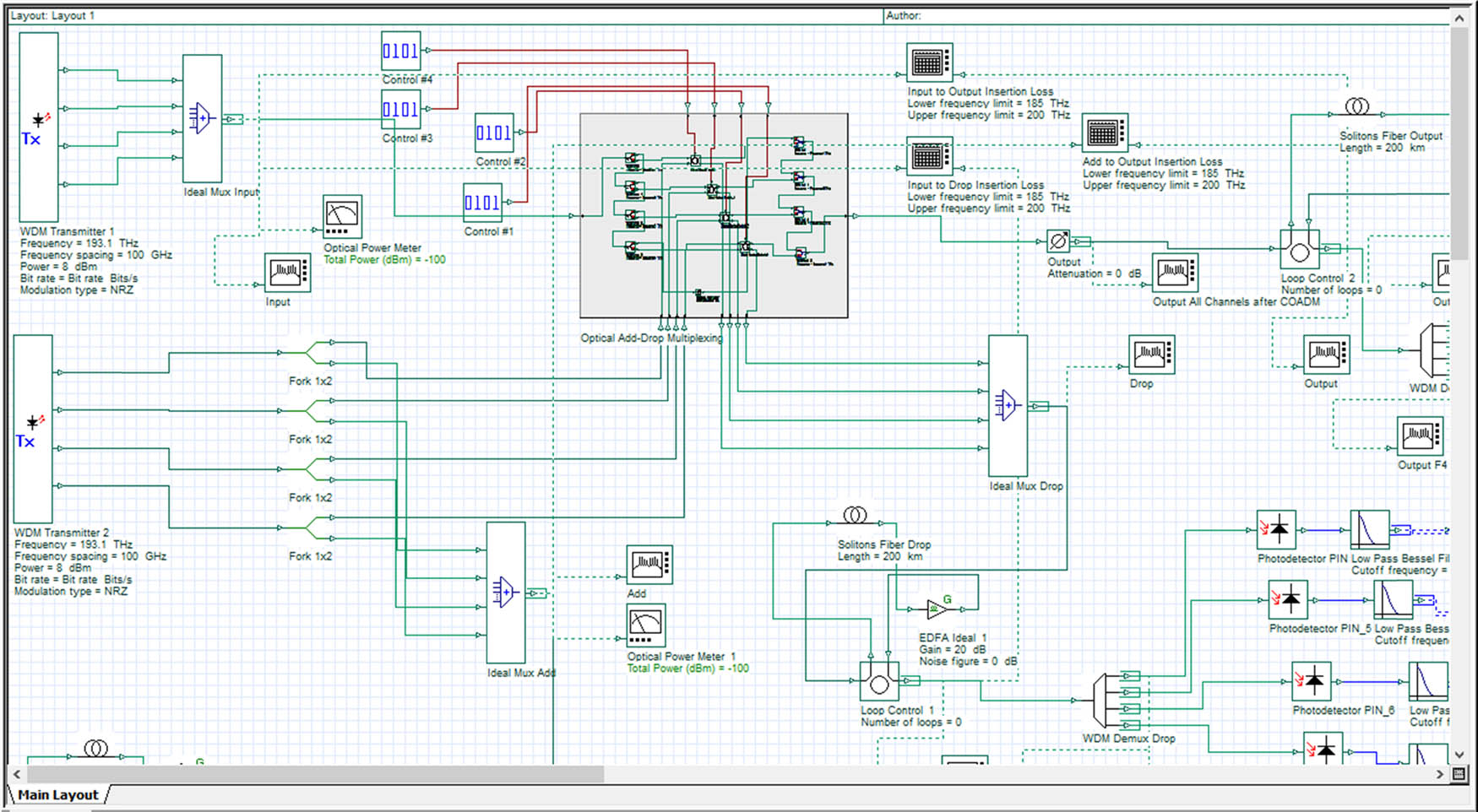
Task: Open the Main Layout tab
Action: point(58,795)
